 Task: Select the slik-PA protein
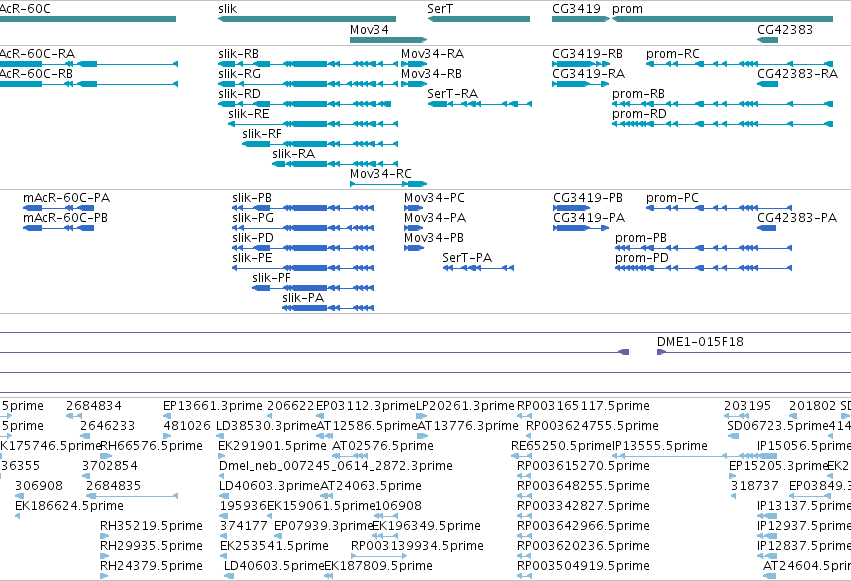click(328, 308)
